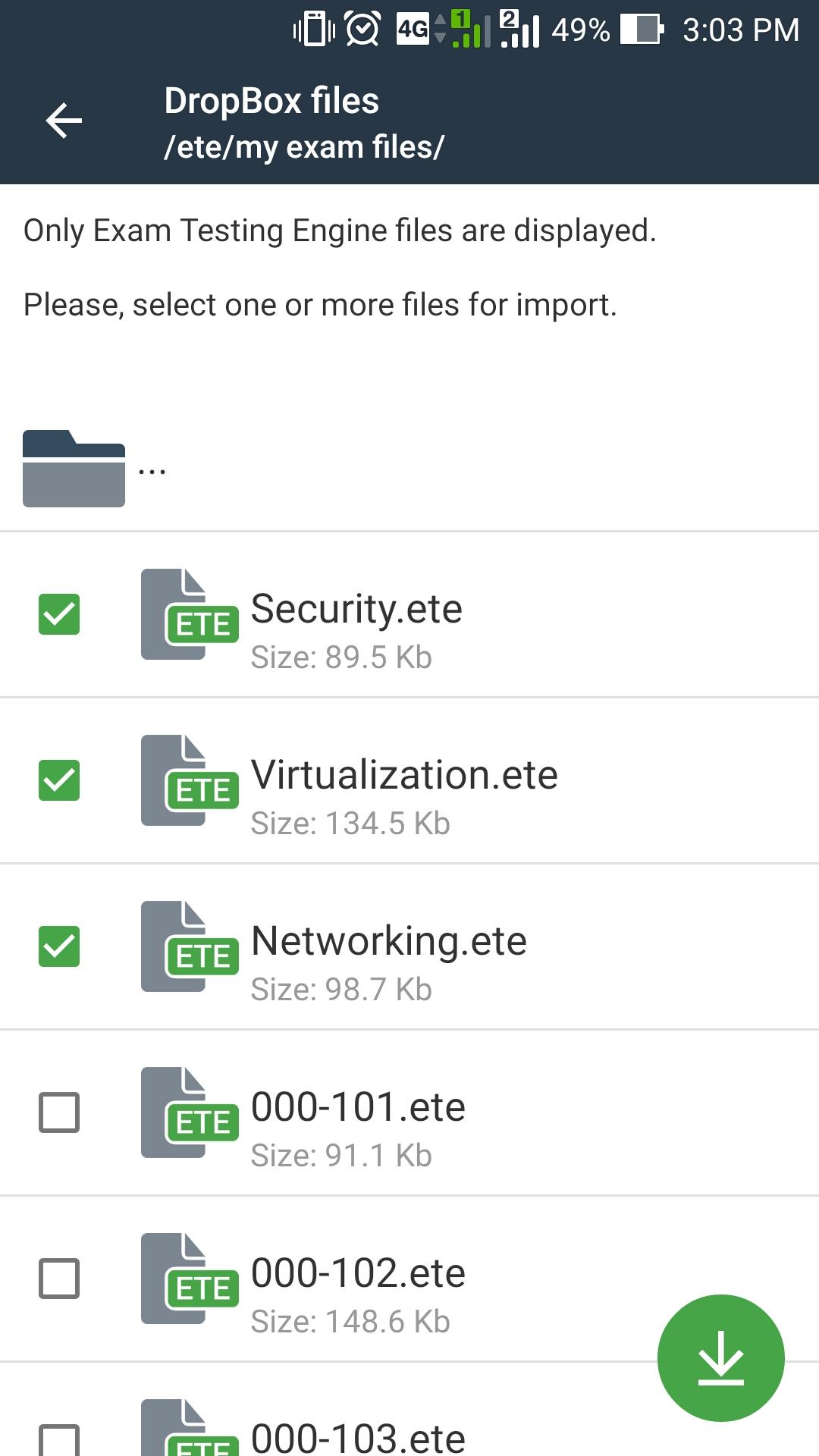Tap the 000-102.ete file icon

click(189, 1279)
